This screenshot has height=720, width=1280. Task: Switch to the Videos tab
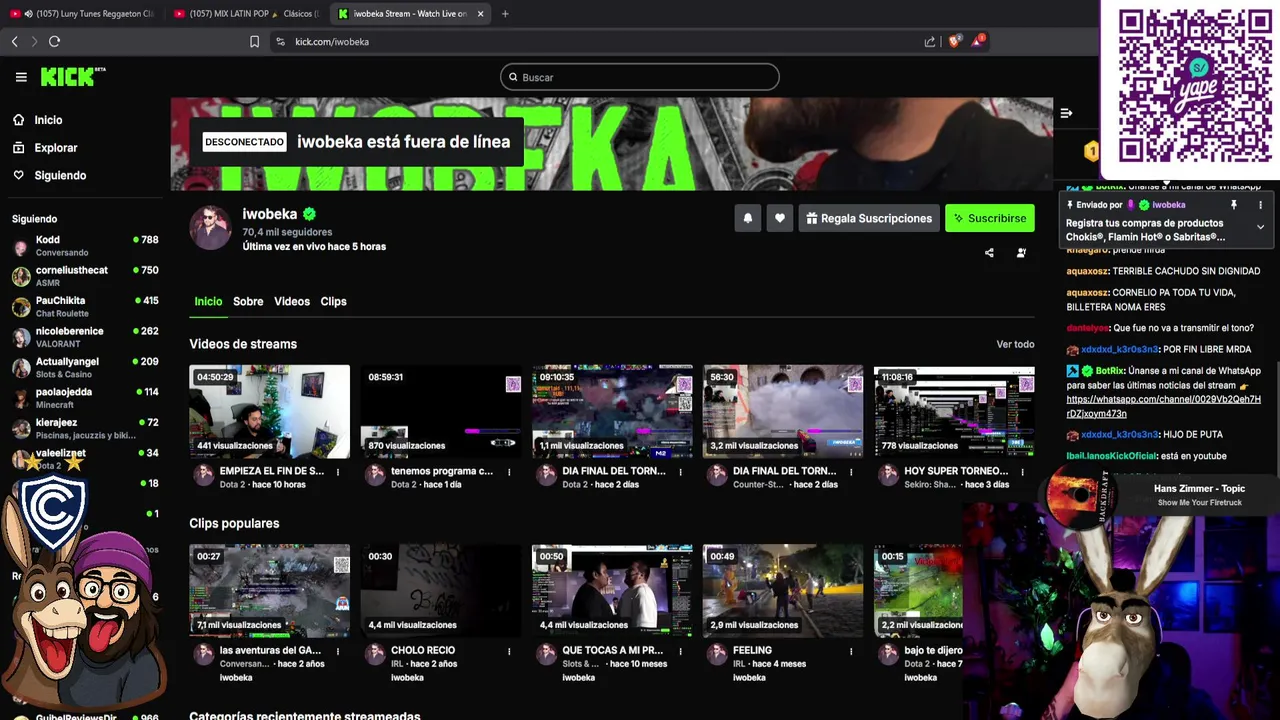click(x=292, y=301)
